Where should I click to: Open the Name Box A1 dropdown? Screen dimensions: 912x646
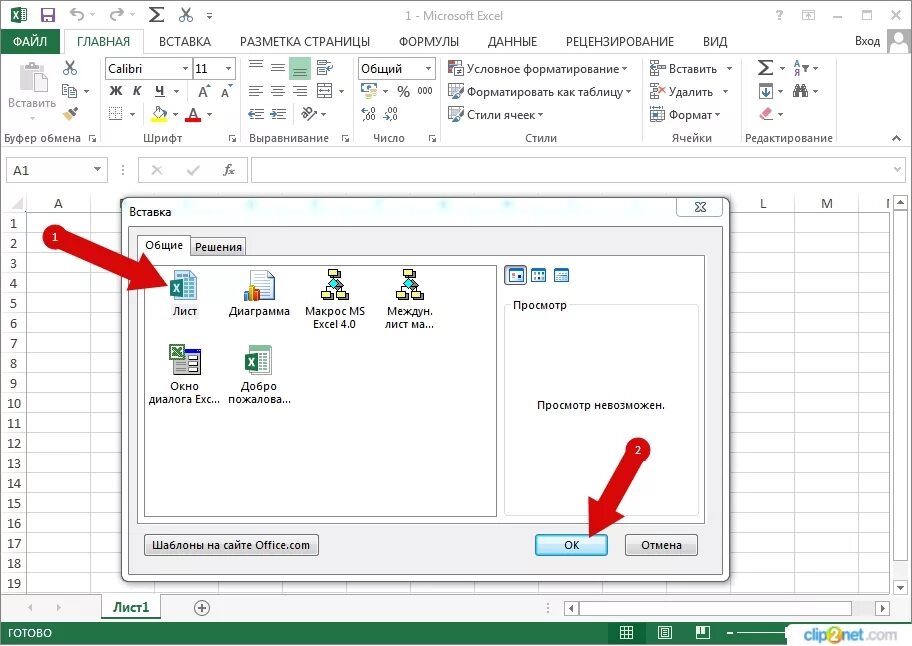tap(97, 170)
